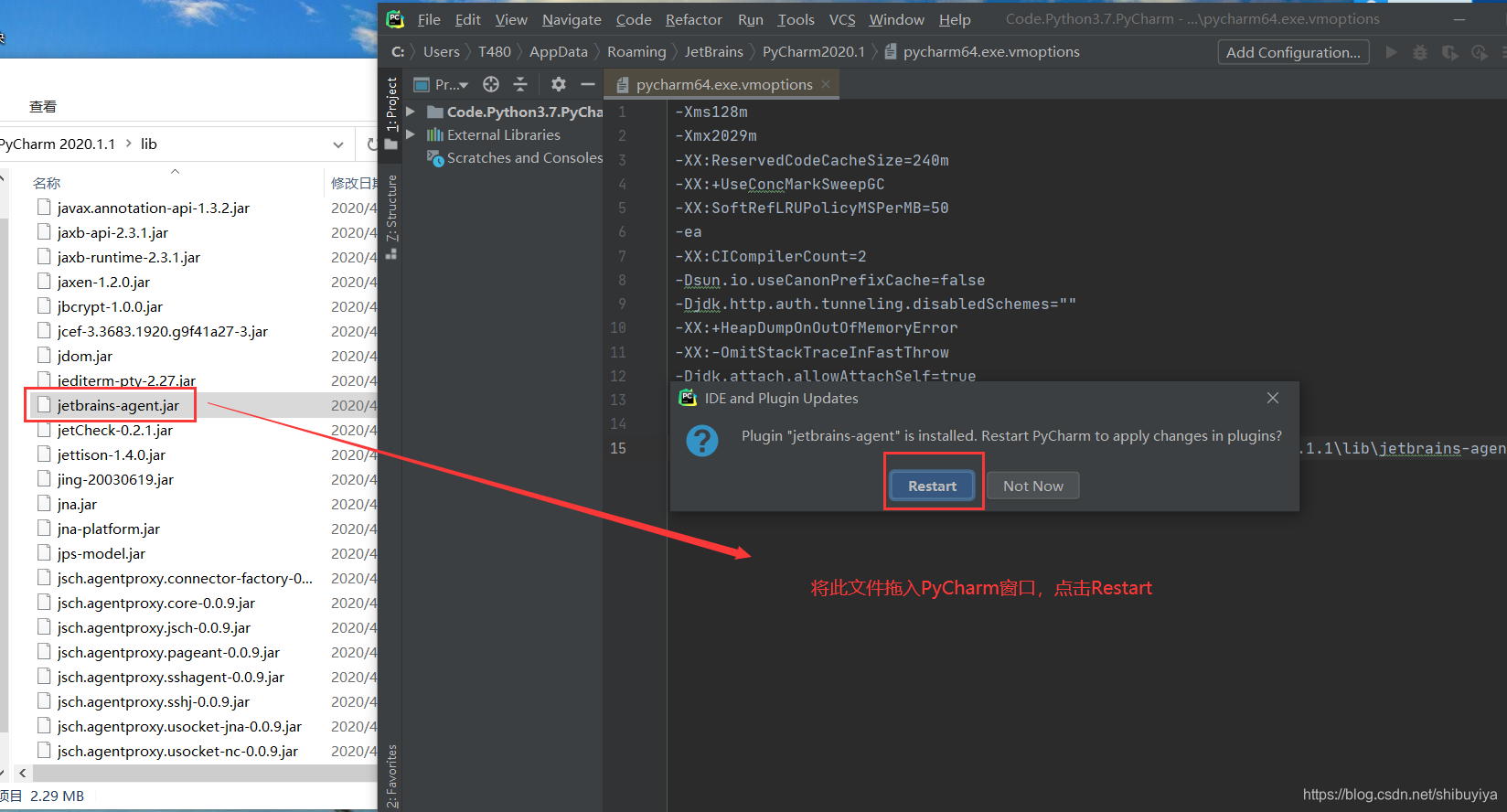This screenshot has height=812, width=1507.
Task: Expand the Code.Python3.7.PyCharm project node
Action: point(411,112)
